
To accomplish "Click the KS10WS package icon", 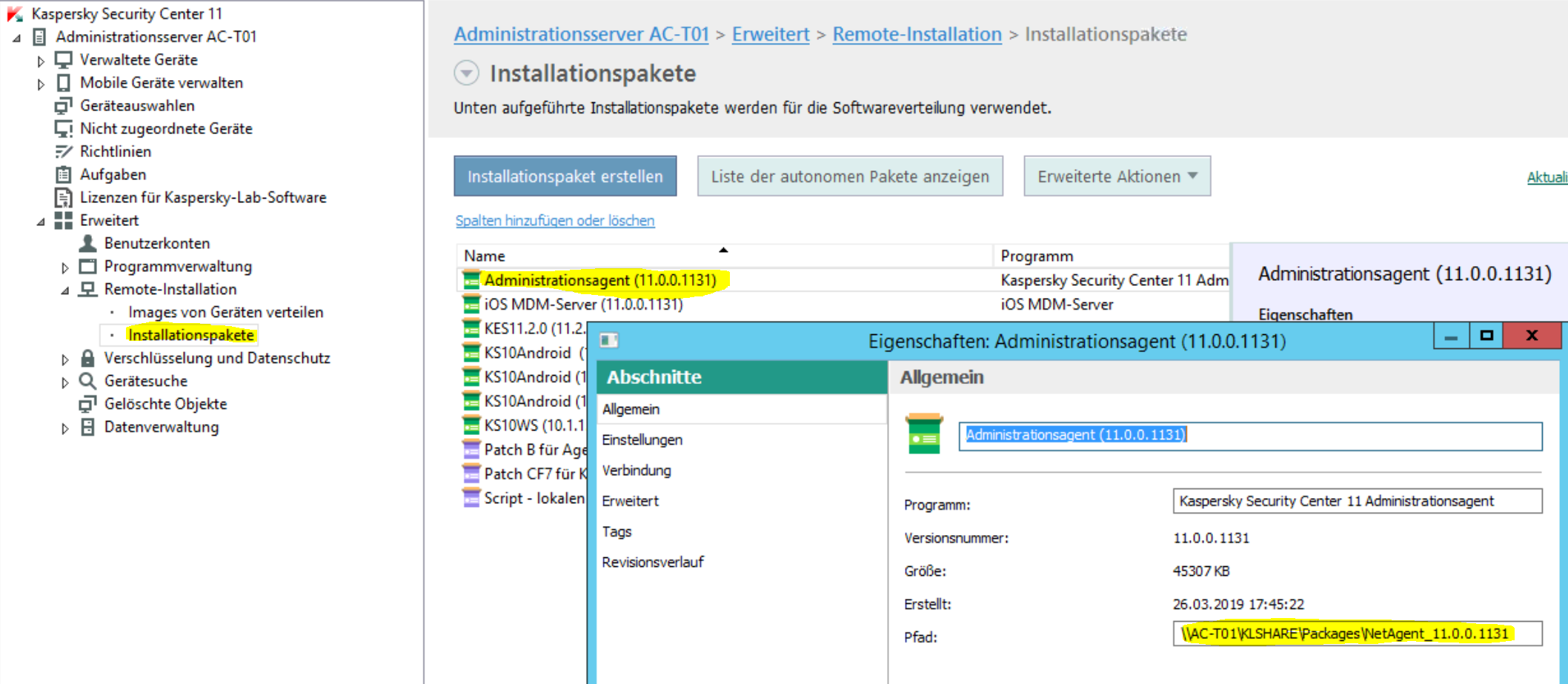I will [x=471, y=425].
